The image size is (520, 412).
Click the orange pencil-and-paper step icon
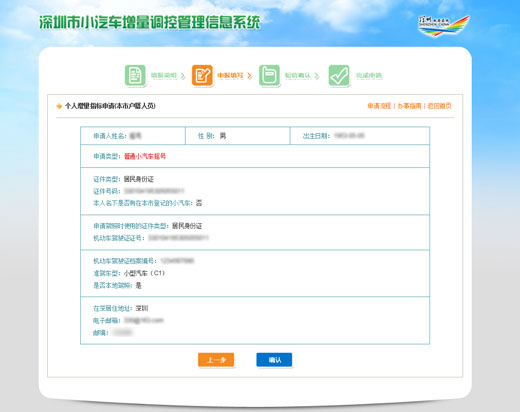coord(202,75)
